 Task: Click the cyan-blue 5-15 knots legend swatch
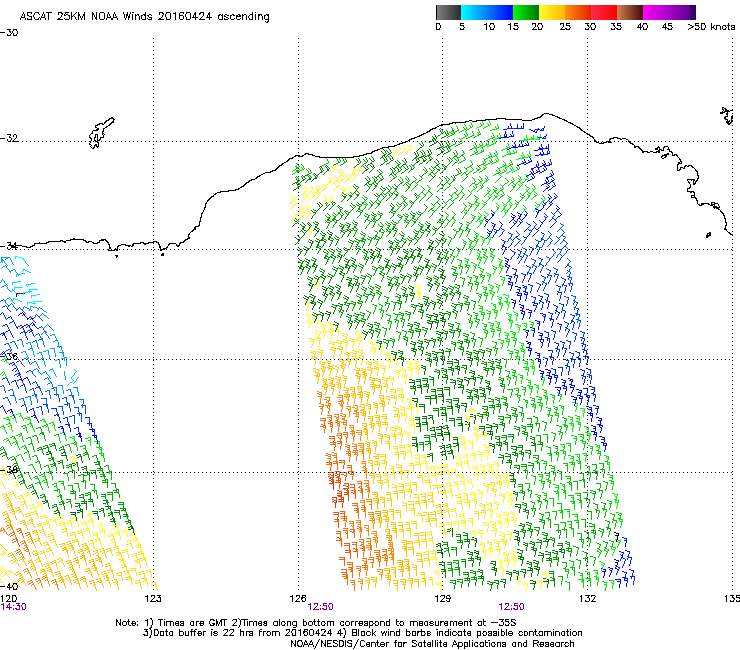point(487,12)
